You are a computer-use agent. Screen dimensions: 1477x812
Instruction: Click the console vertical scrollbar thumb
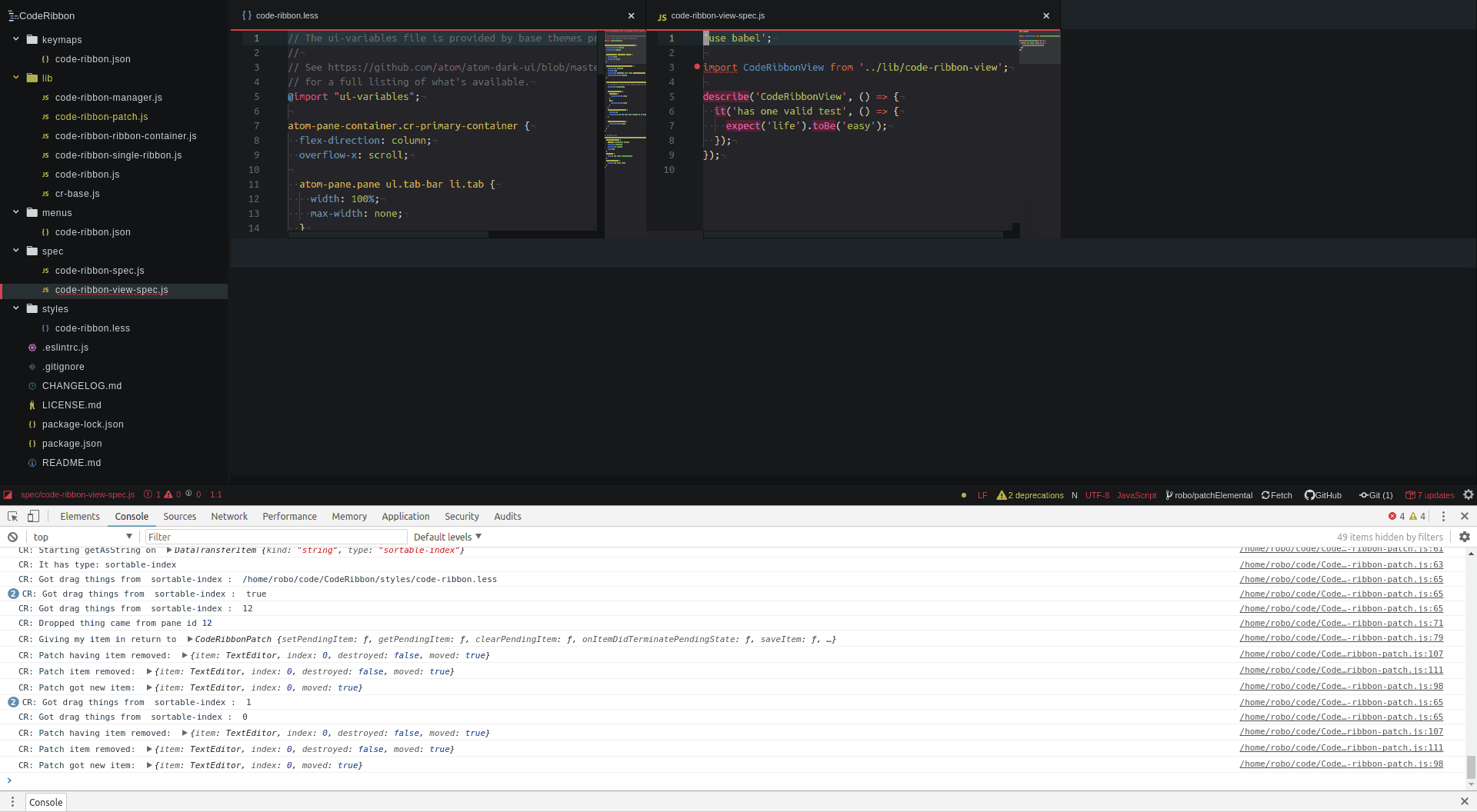tap(1471, 767)
